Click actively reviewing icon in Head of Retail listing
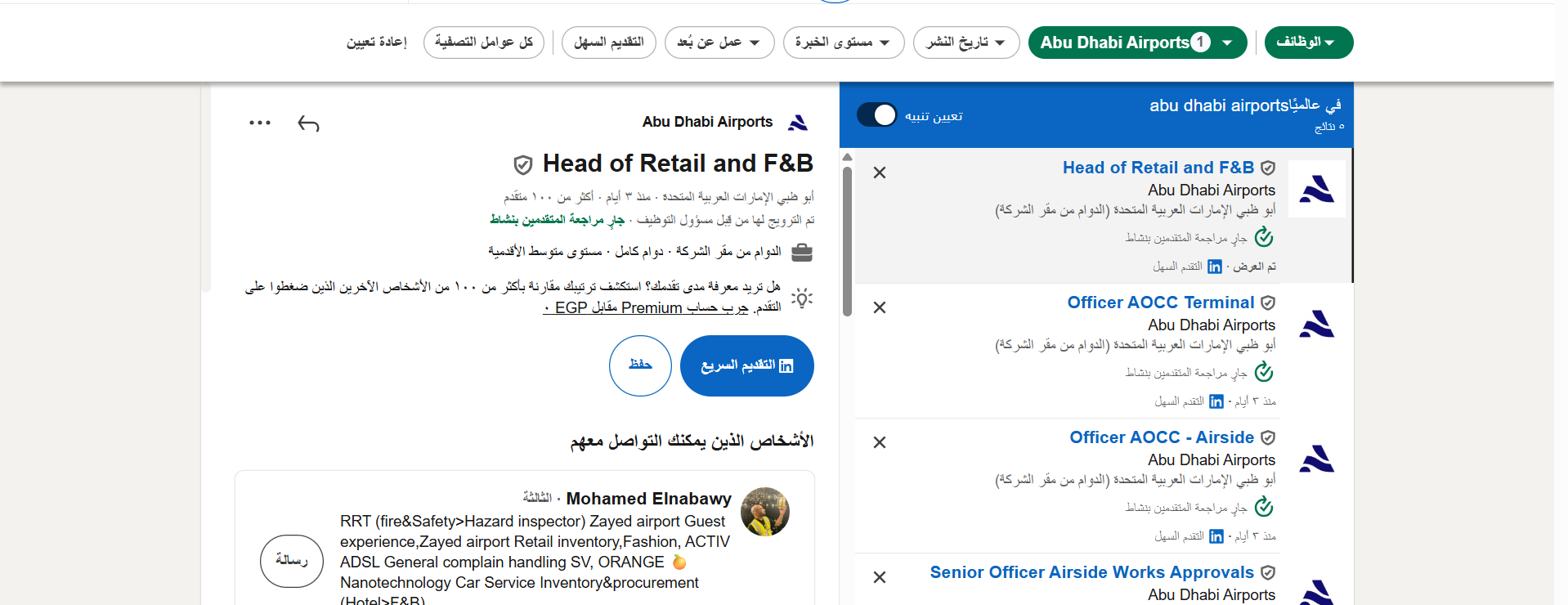The height and width of the screenshot is (605, 1568). coord(1264,238)
